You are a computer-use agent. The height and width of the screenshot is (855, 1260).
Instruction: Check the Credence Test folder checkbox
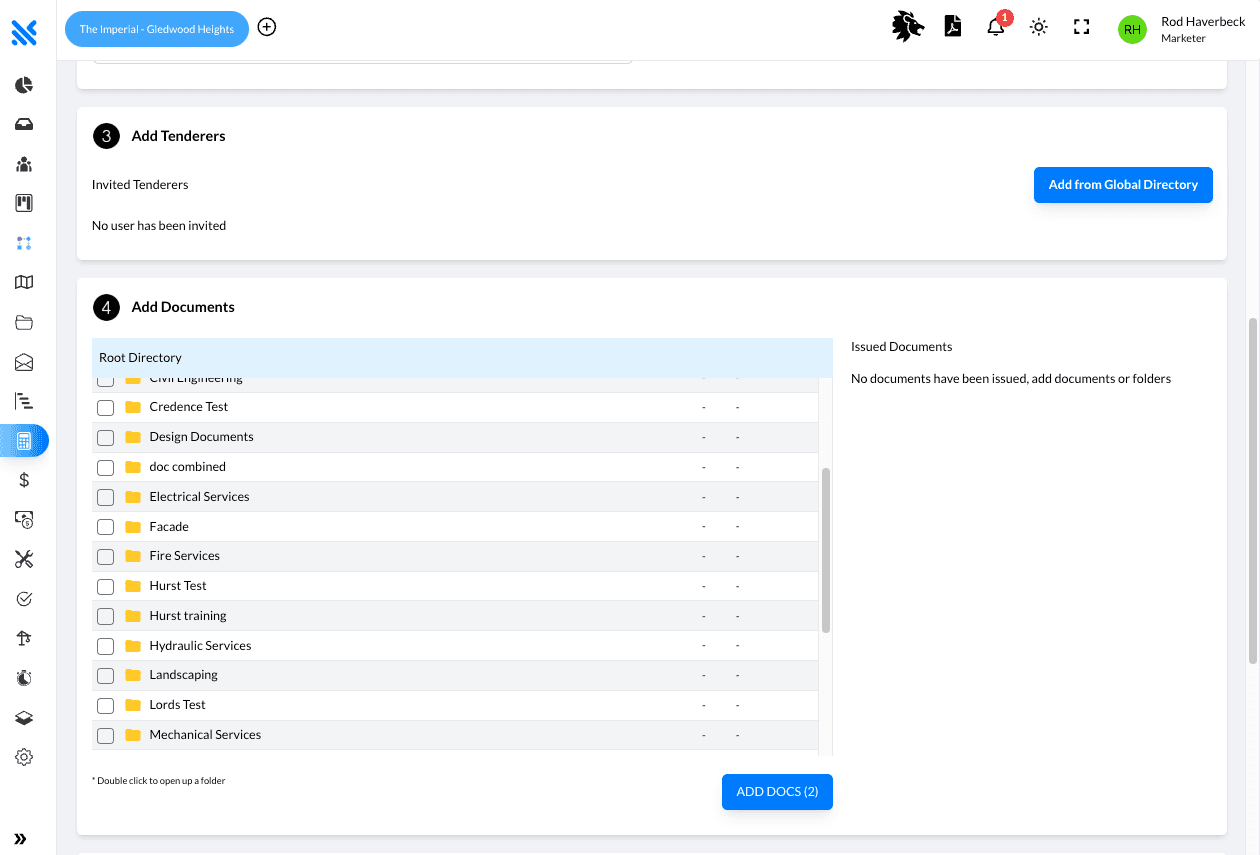105,408
